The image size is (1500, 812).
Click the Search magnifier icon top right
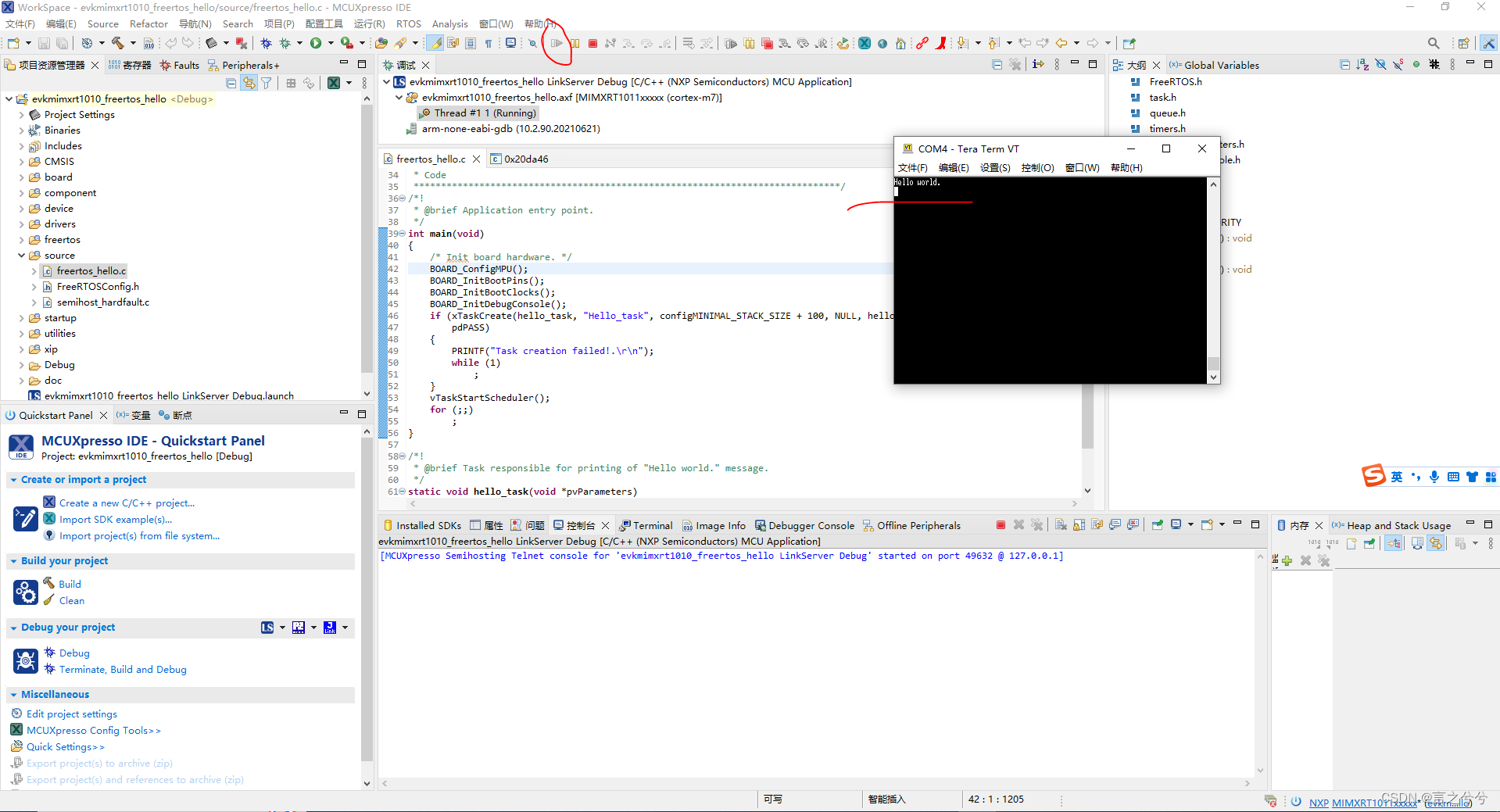(1434, 43)
